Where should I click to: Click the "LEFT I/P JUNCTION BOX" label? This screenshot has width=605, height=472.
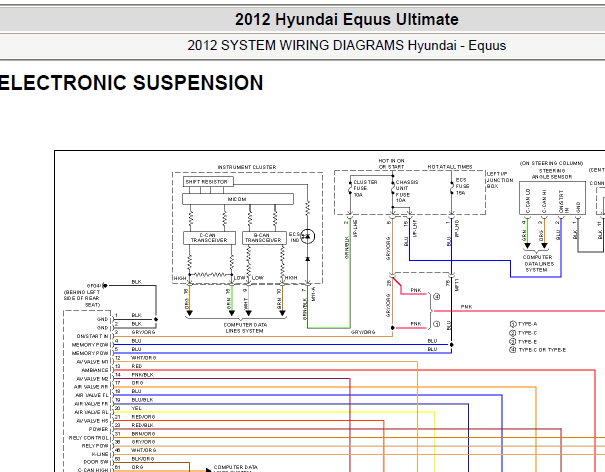click(x=500, y=180)
